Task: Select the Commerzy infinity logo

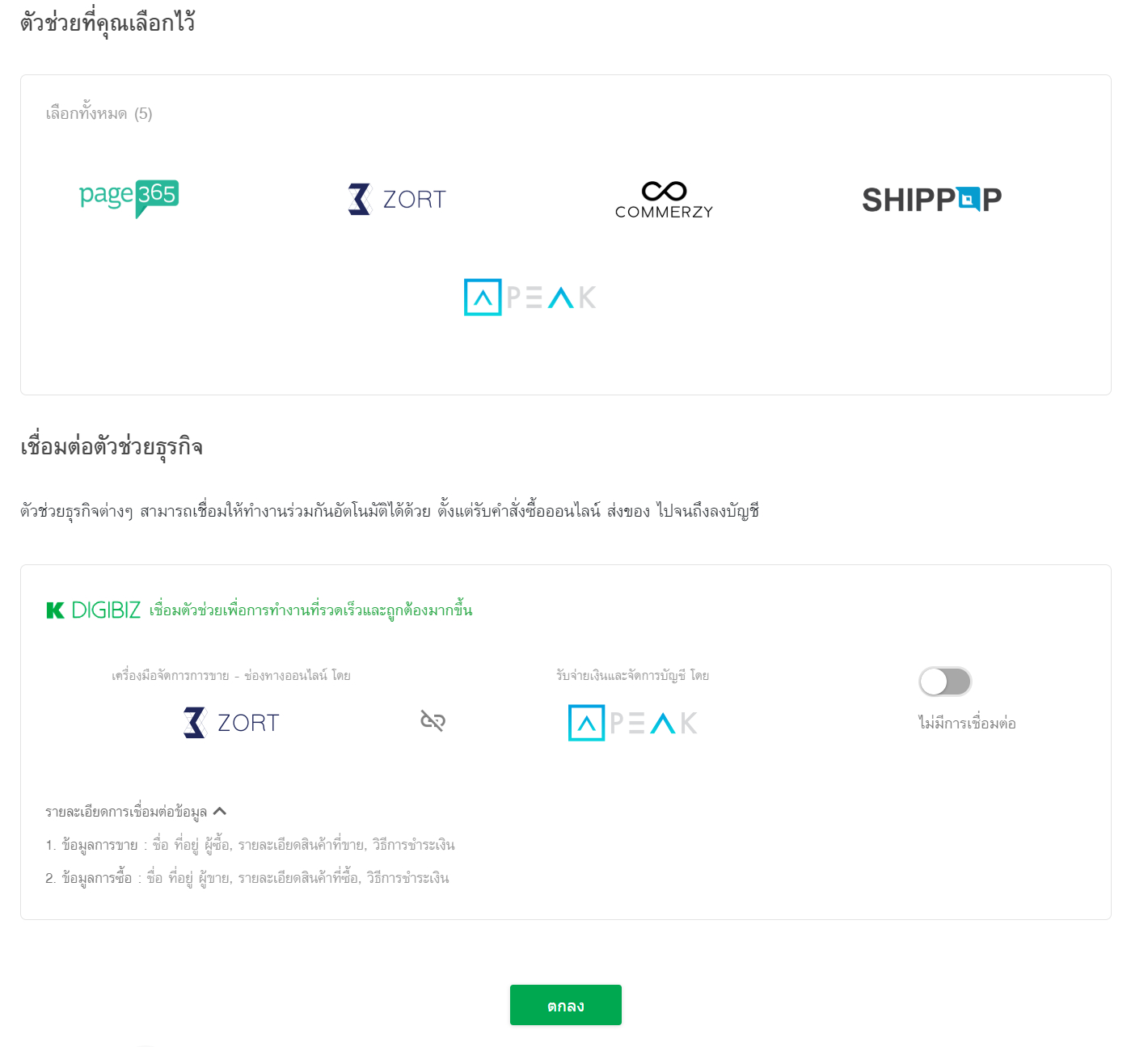Action: tap(664, 200)
